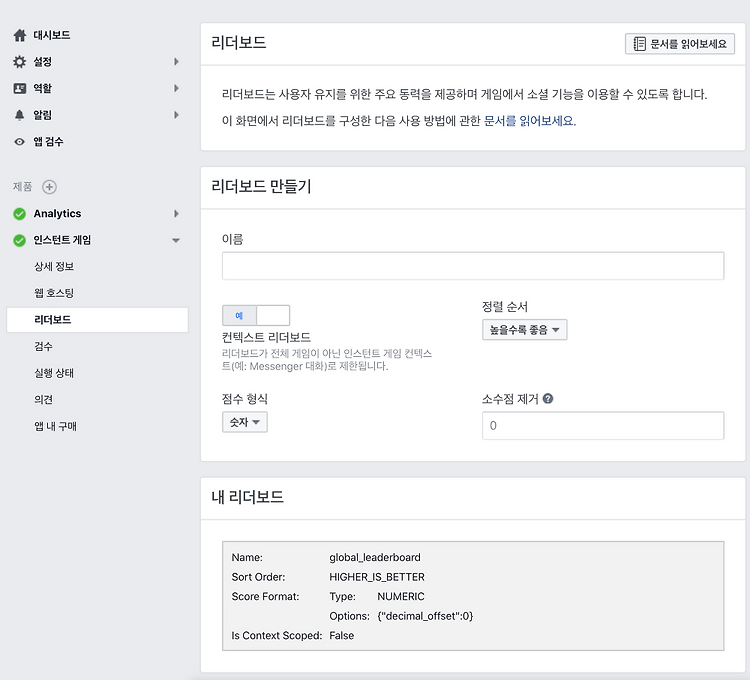Click the green check icon beside 인스턴트 게임
750x680 pixels.
(x=20, y=240)
